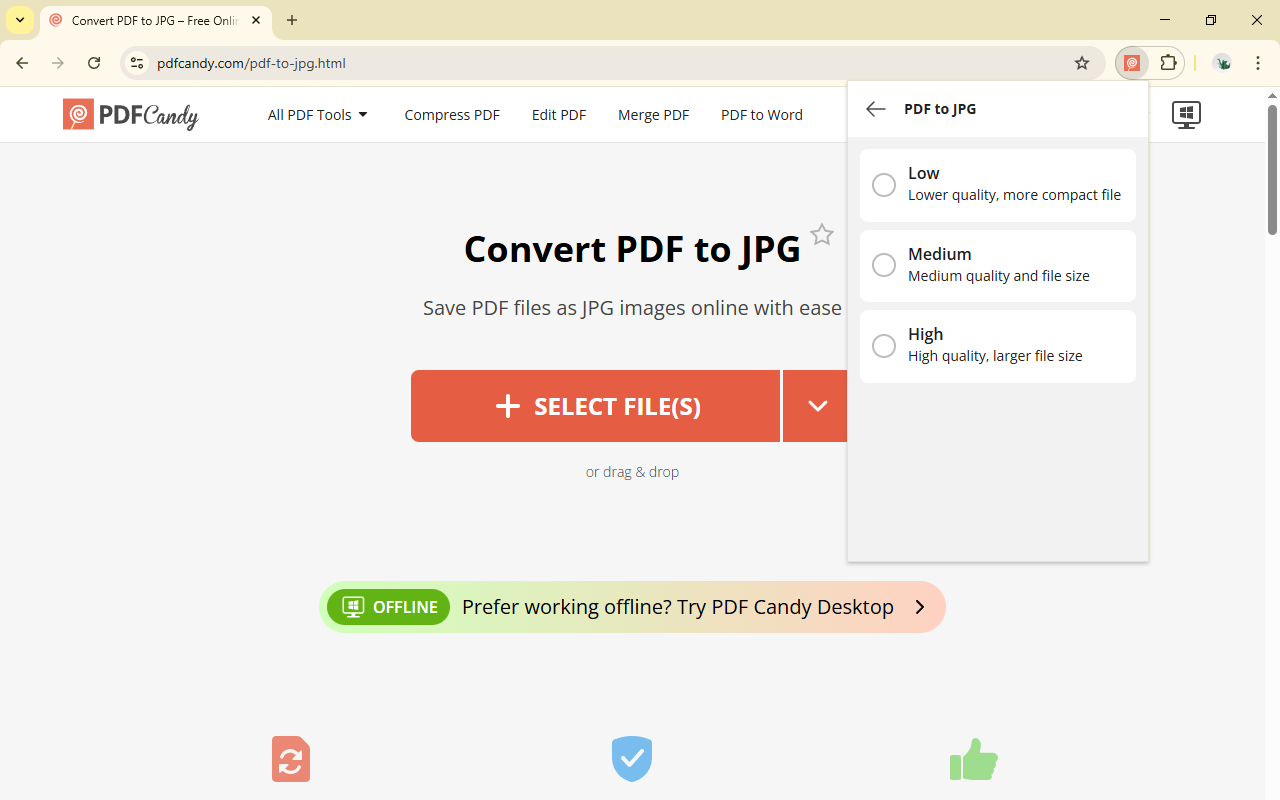Click the back arrow in the PDF to JPG panel

[x=875, y=109]
